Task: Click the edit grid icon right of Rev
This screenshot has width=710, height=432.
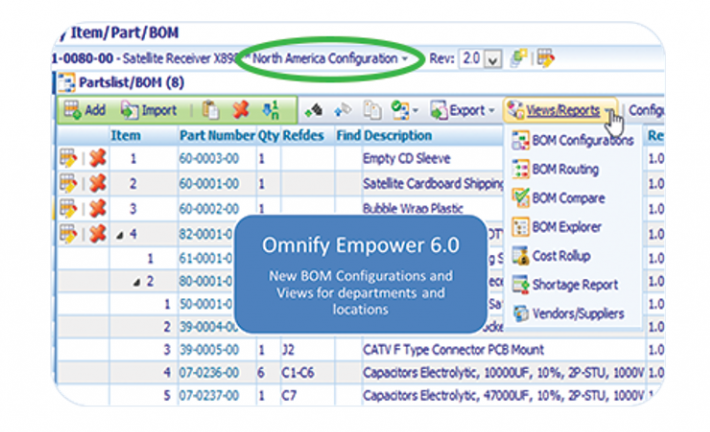Action: (546, 58)
